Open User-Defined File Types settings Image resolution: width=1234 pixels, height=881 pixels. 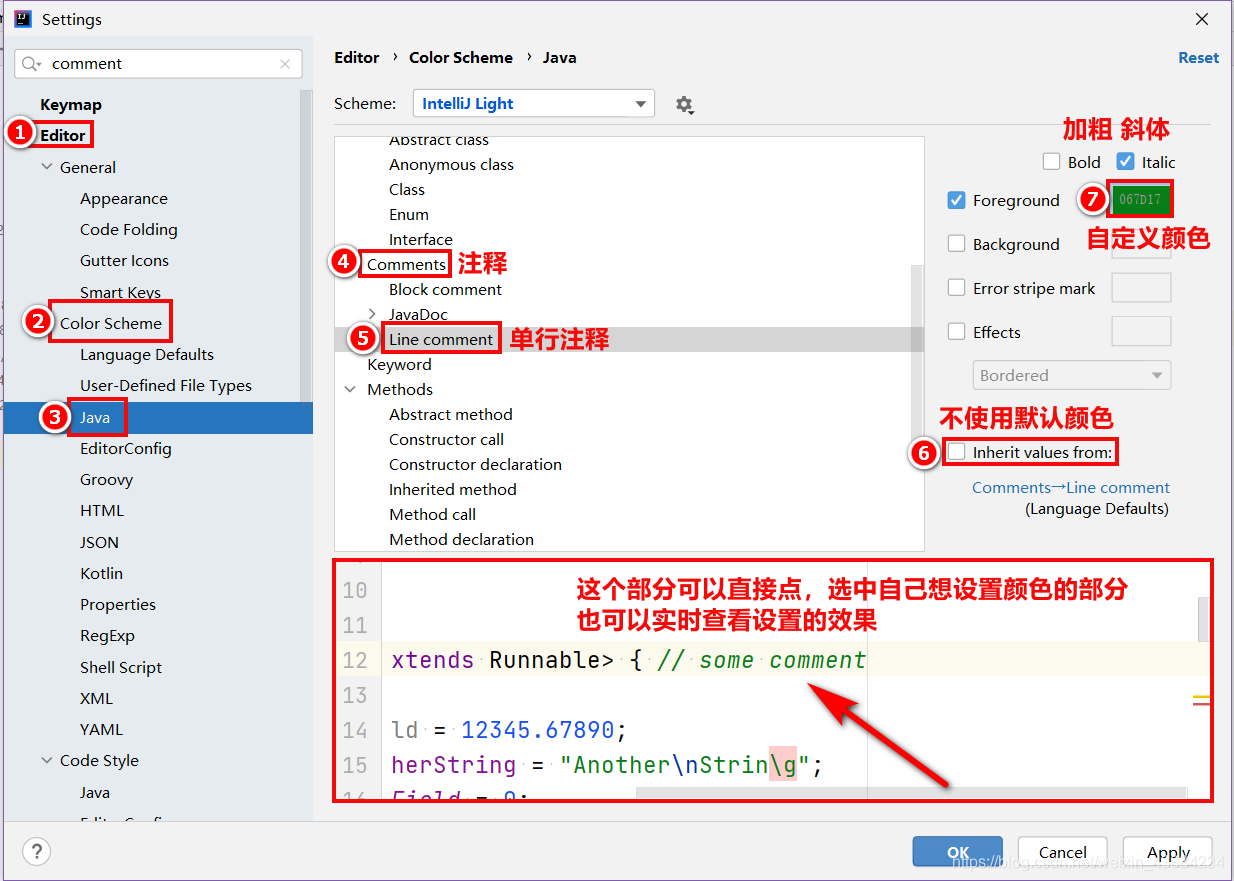(x=166, y=385)
